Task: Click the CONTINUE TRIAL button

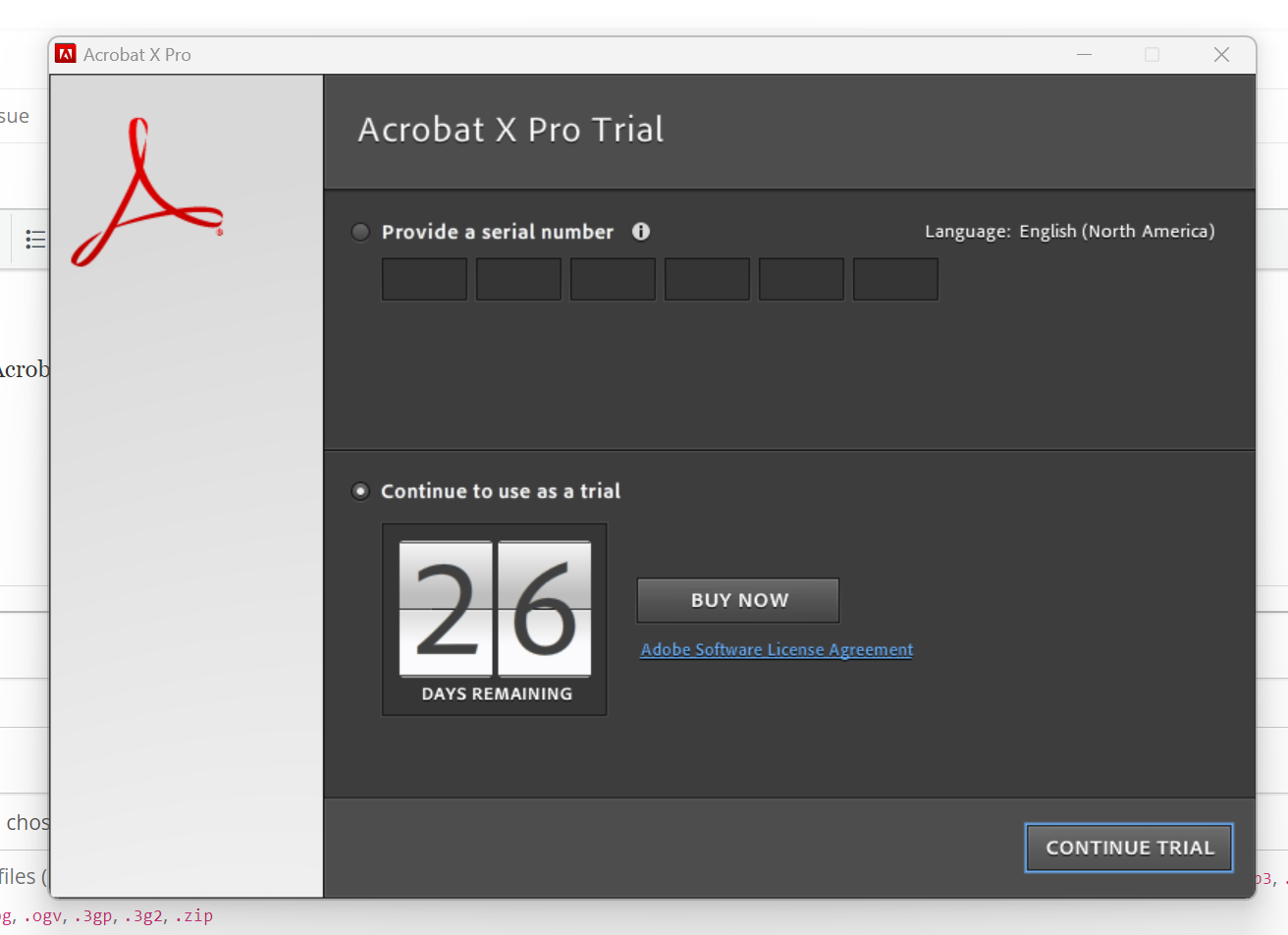Action: pos(1129,848)
